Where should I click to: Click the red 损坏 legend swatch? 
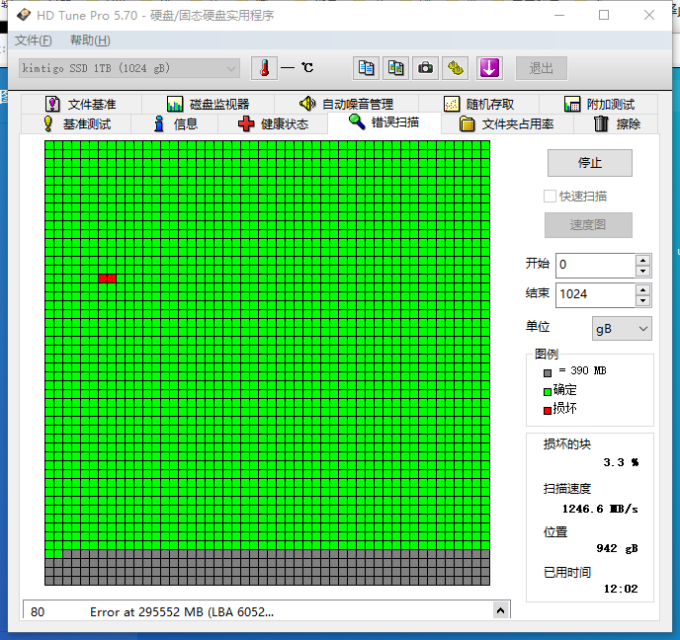coord(547,411)
